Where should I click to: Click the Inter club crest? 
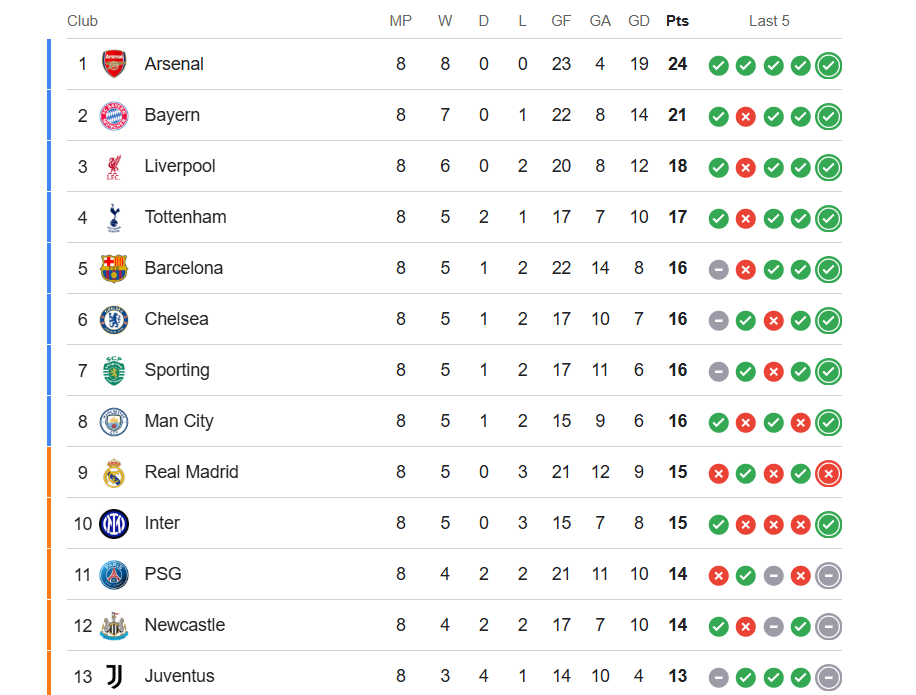click(114, 524)
